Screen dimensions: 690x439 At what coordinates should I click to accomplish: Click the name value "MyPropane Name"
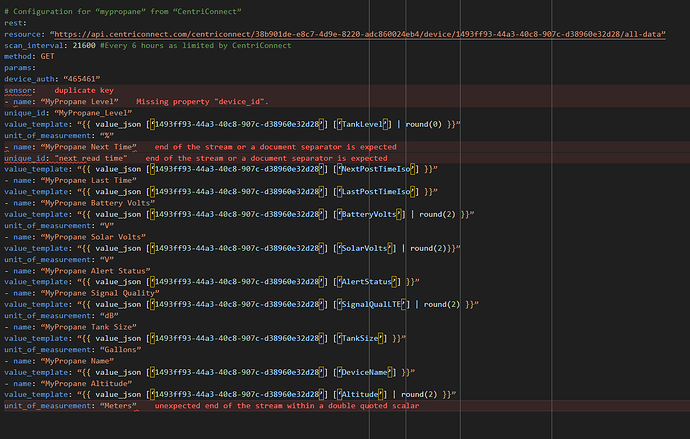point(77,361)
